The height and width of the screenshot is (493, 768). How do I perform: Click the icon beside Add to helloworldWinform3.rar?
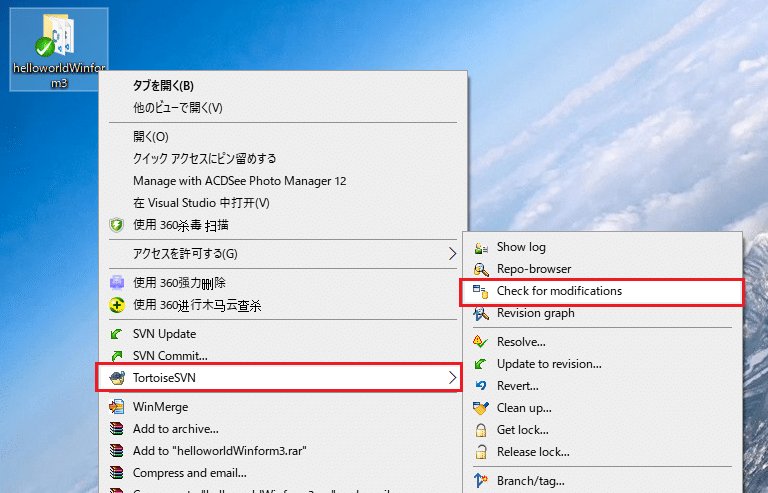(117, 450)
